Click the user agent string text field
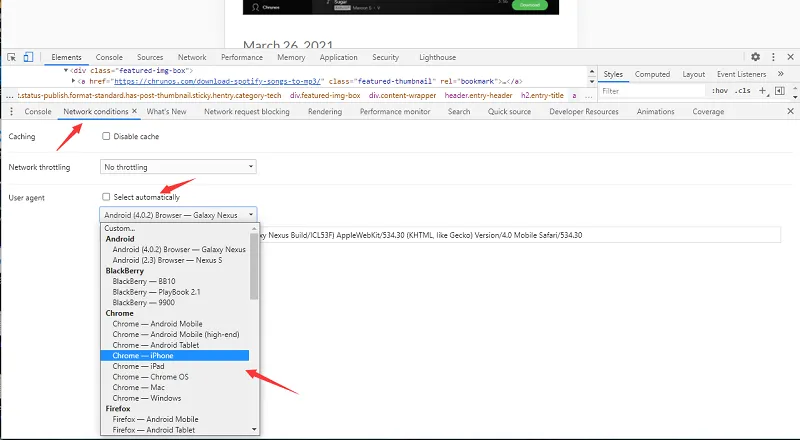Viewport: 800px width, 440px height. pyautogui.click(x=520, y=235)
